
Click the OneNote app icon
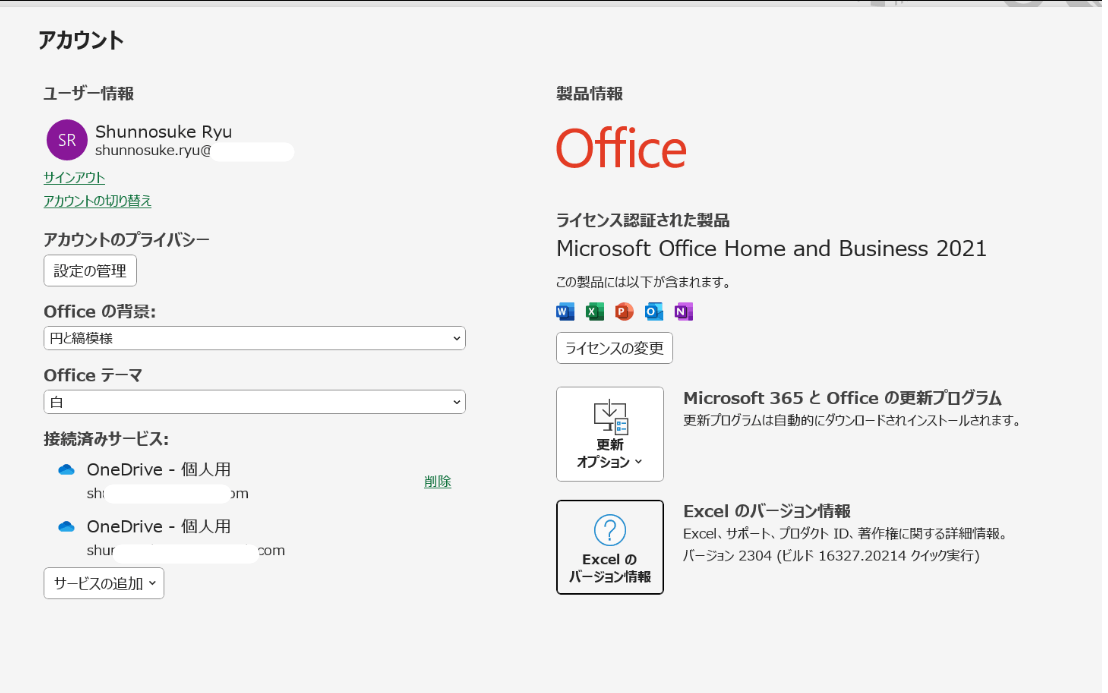point(683,312)
